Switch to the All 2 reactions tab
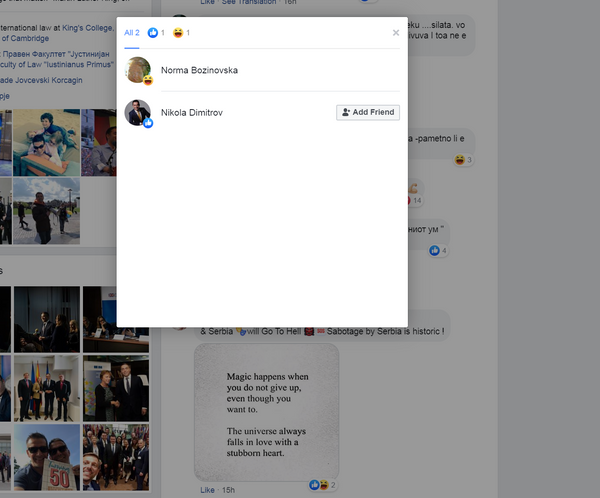This screenshot has height=498, width=600. 132,33
